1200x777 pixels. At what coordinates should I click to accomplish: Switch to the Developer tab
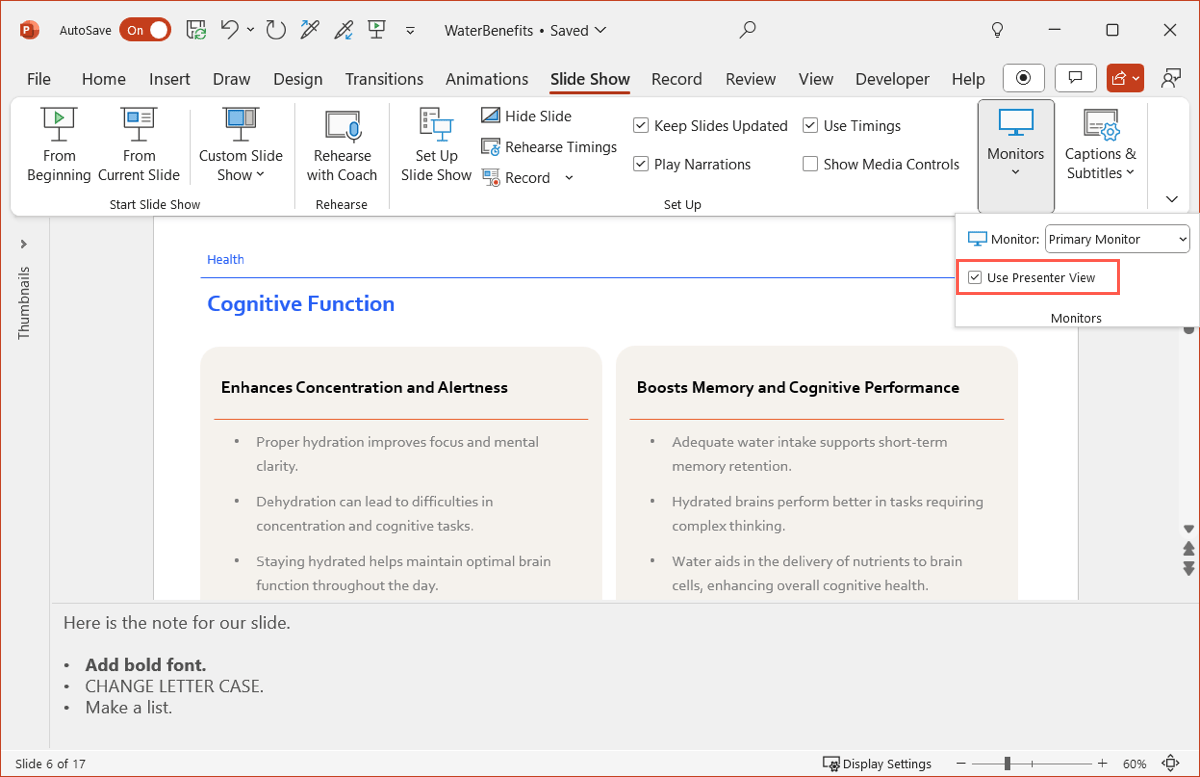point(892,79)
